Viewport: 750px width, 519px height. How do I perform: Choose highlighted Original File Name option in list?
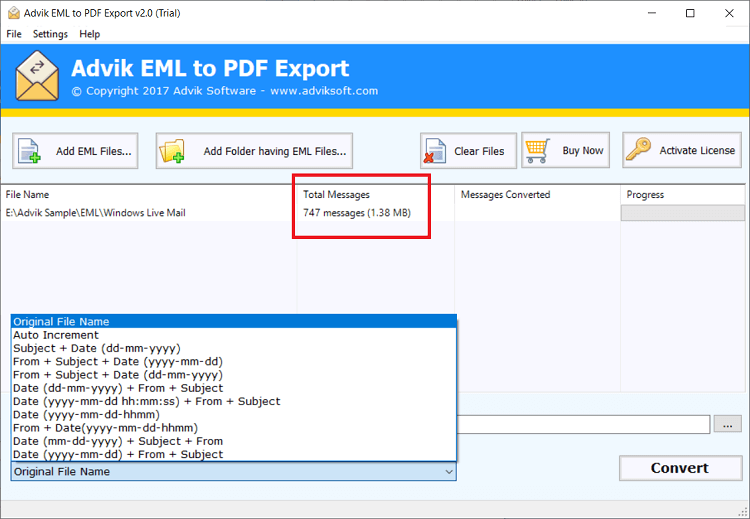[x=234, y=321]
